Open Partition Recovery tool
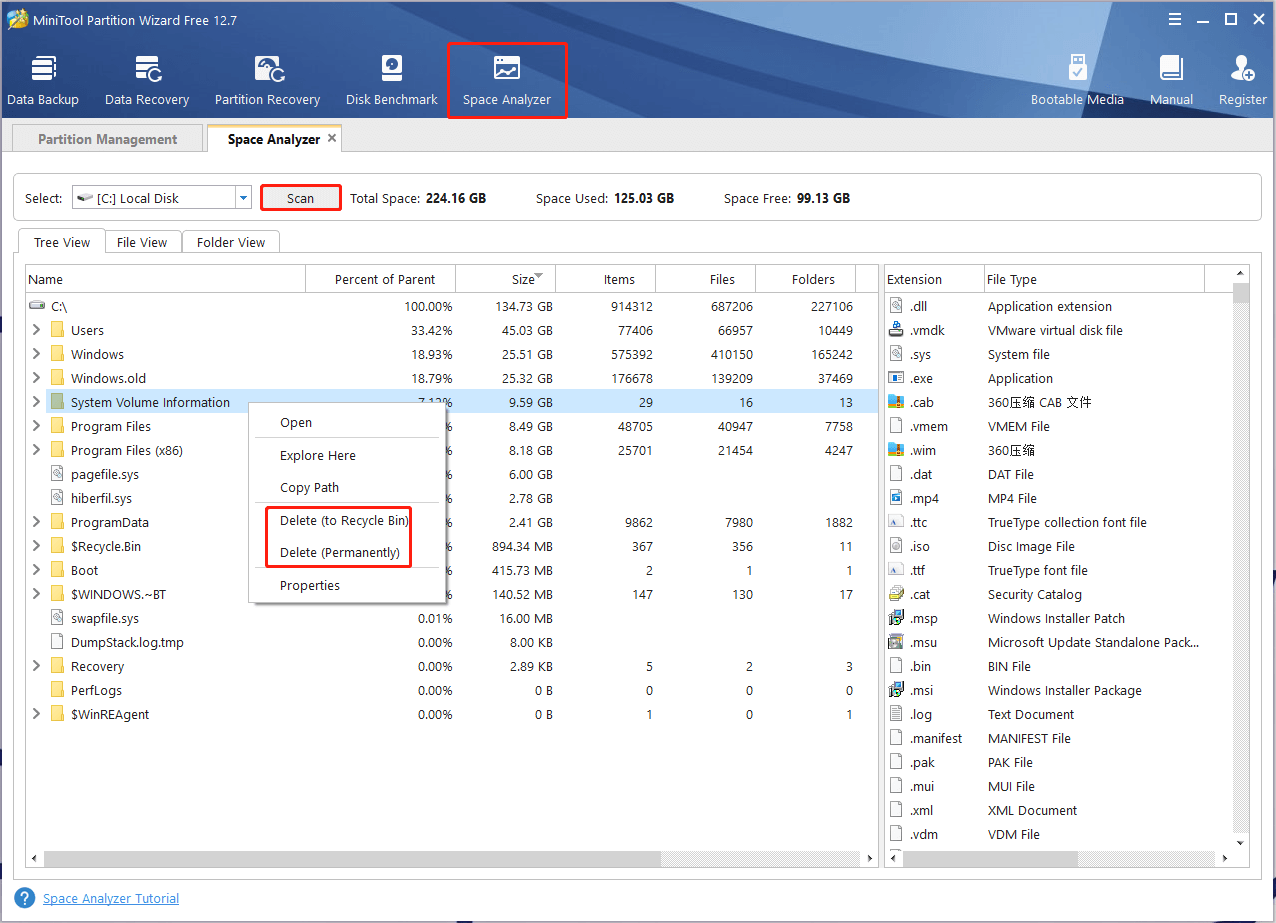The width and height of the screenshot is (1276, 923). click(267, 80)
